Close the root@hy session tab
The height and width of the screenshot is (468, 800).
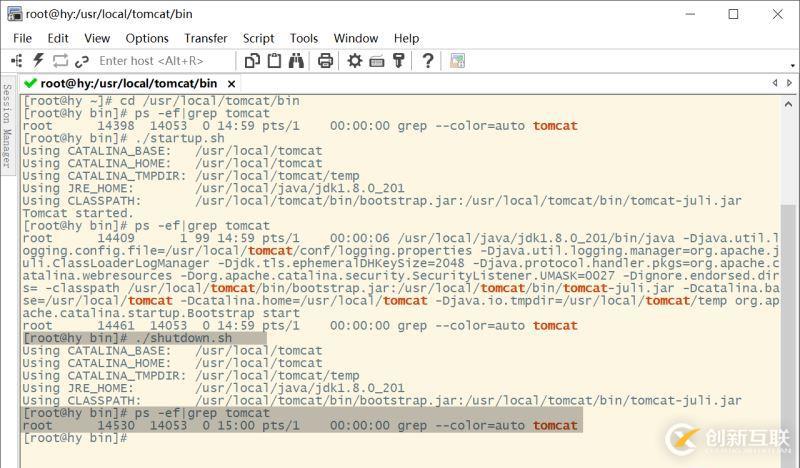231,84
